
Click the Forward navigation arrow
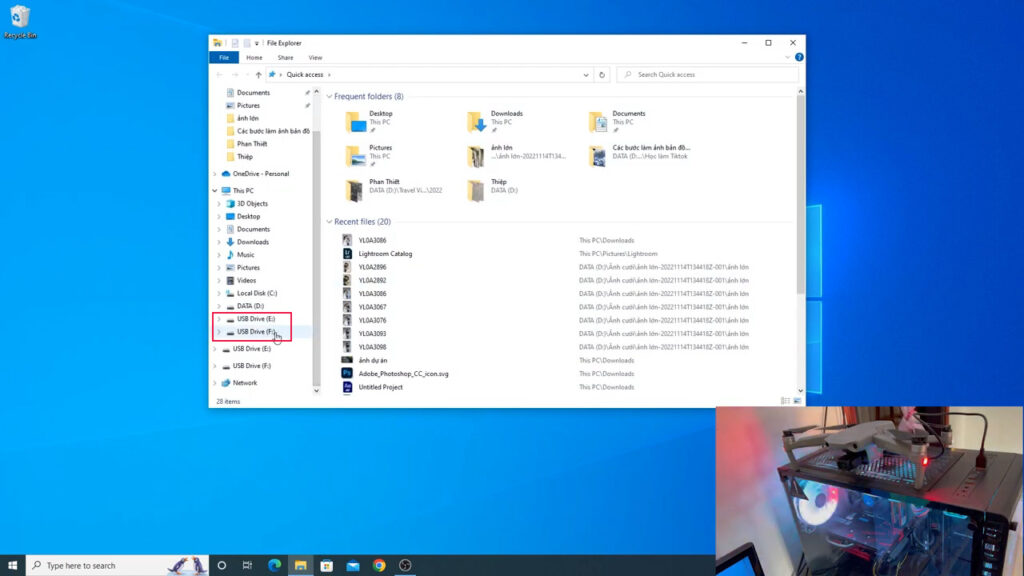234,74
